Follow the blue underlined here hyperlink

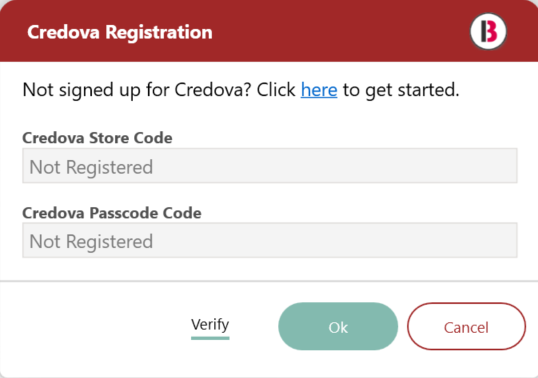319,90
